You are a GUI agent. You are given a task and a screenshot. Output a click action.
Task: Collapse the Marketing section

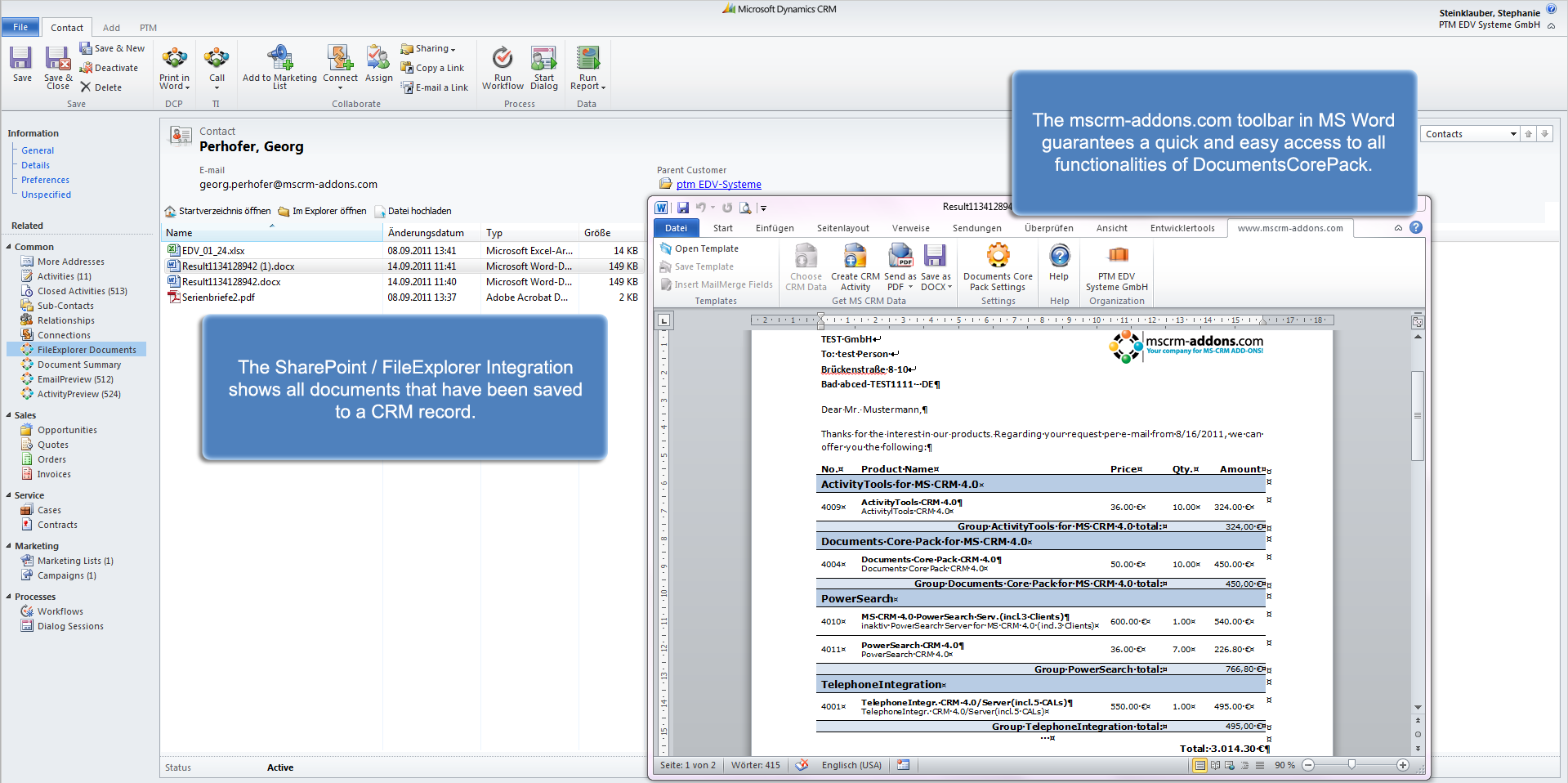click(9, 546)
